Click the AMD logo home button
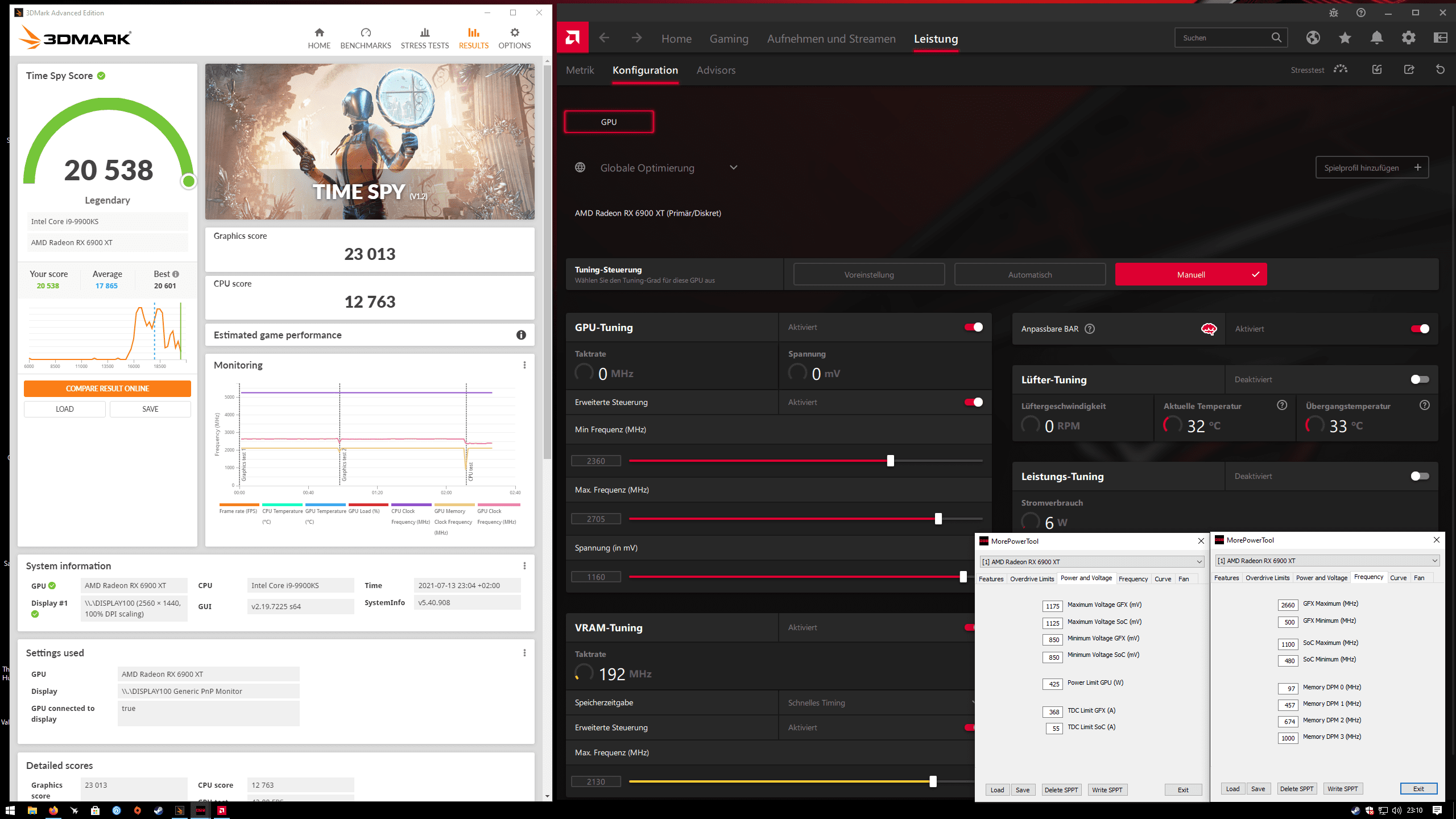Viewport: 1456px width, 819px height. (573, 38)
